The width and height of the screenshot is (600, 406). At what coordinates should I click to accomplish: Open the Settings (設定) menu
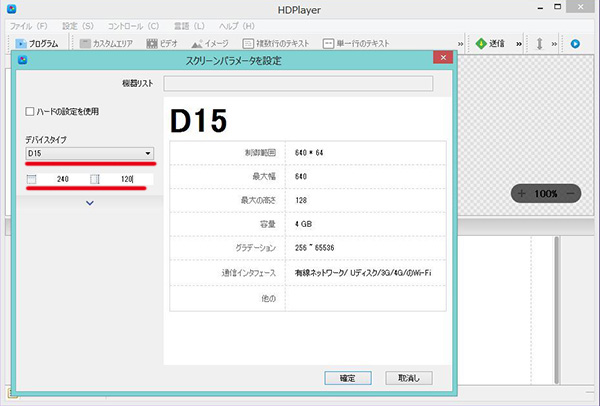point(78,26)
